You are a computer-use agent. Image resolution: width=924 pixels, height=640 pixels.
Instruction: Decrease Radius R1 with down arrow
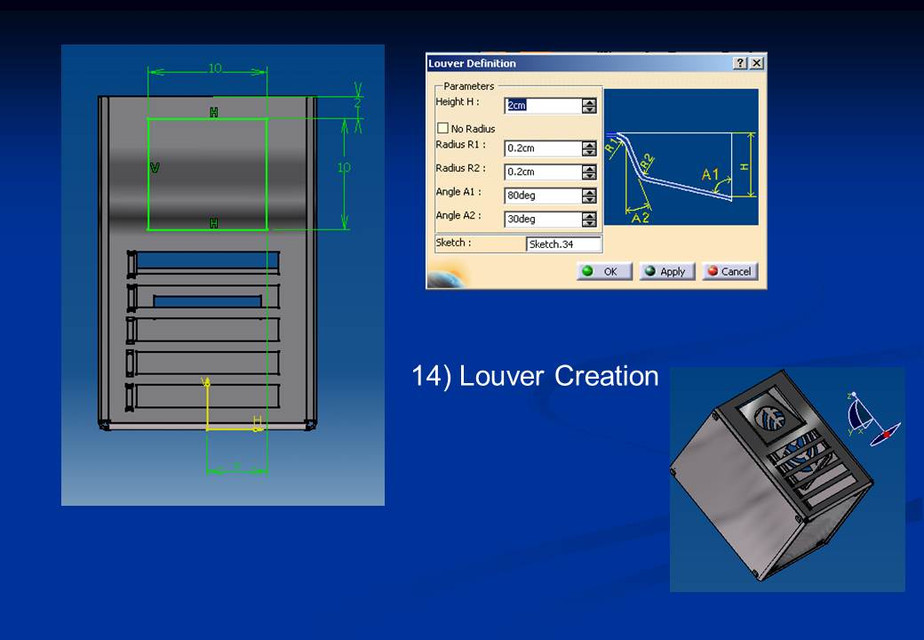(589, 152)
